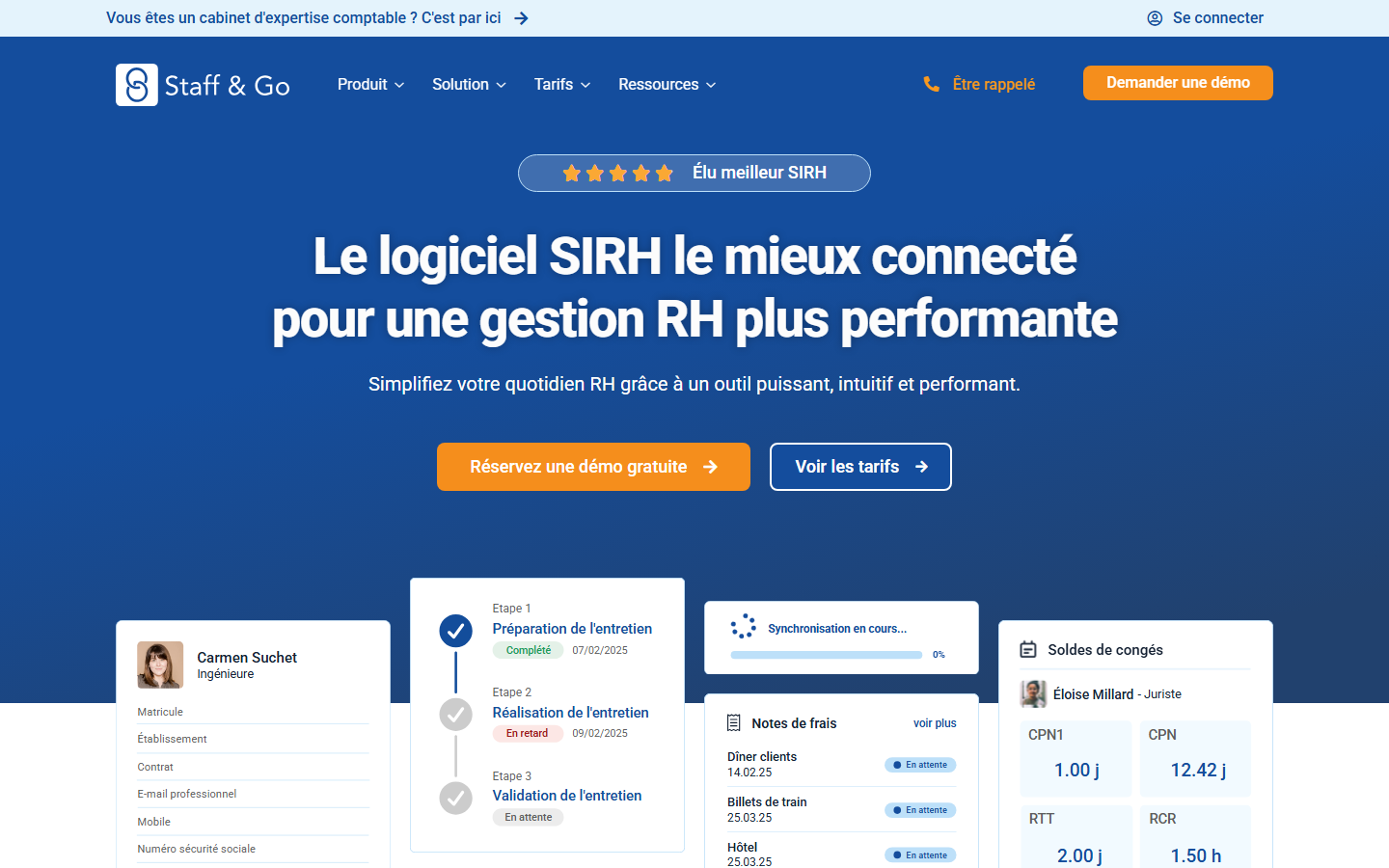Viewport: 1389px width, 868px height.
Task: Click the RCR balance tile showing 1.50 h
Action: 1196,836
